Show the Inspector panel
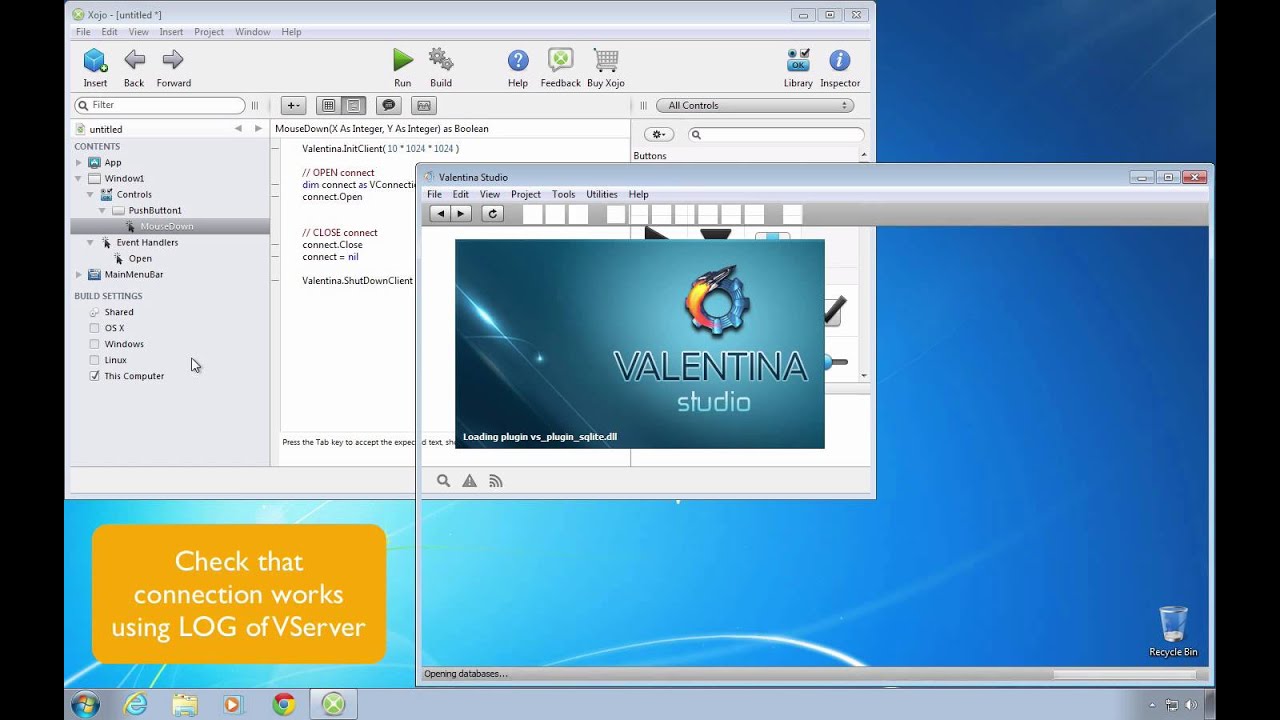The height and width of the screenshot is (720, 1280). pyautogui.click(x=840, y=61)
